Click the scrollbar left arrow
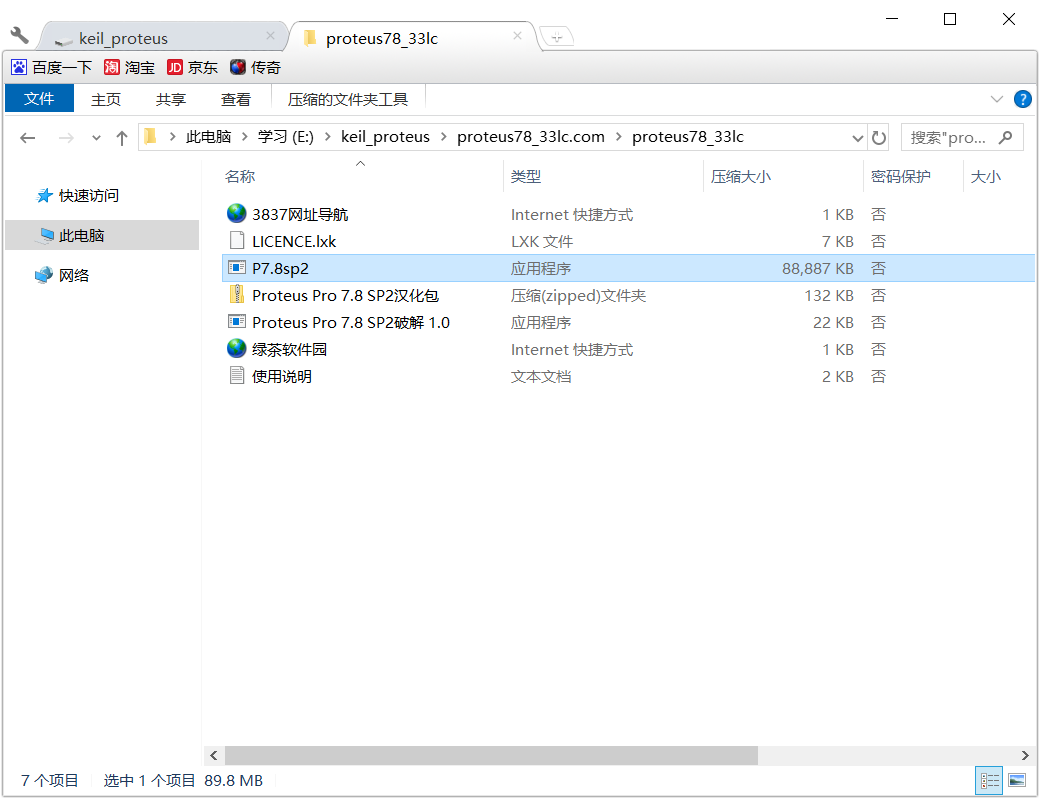Viewport: 1040px width, 799px height. [214, 755]
